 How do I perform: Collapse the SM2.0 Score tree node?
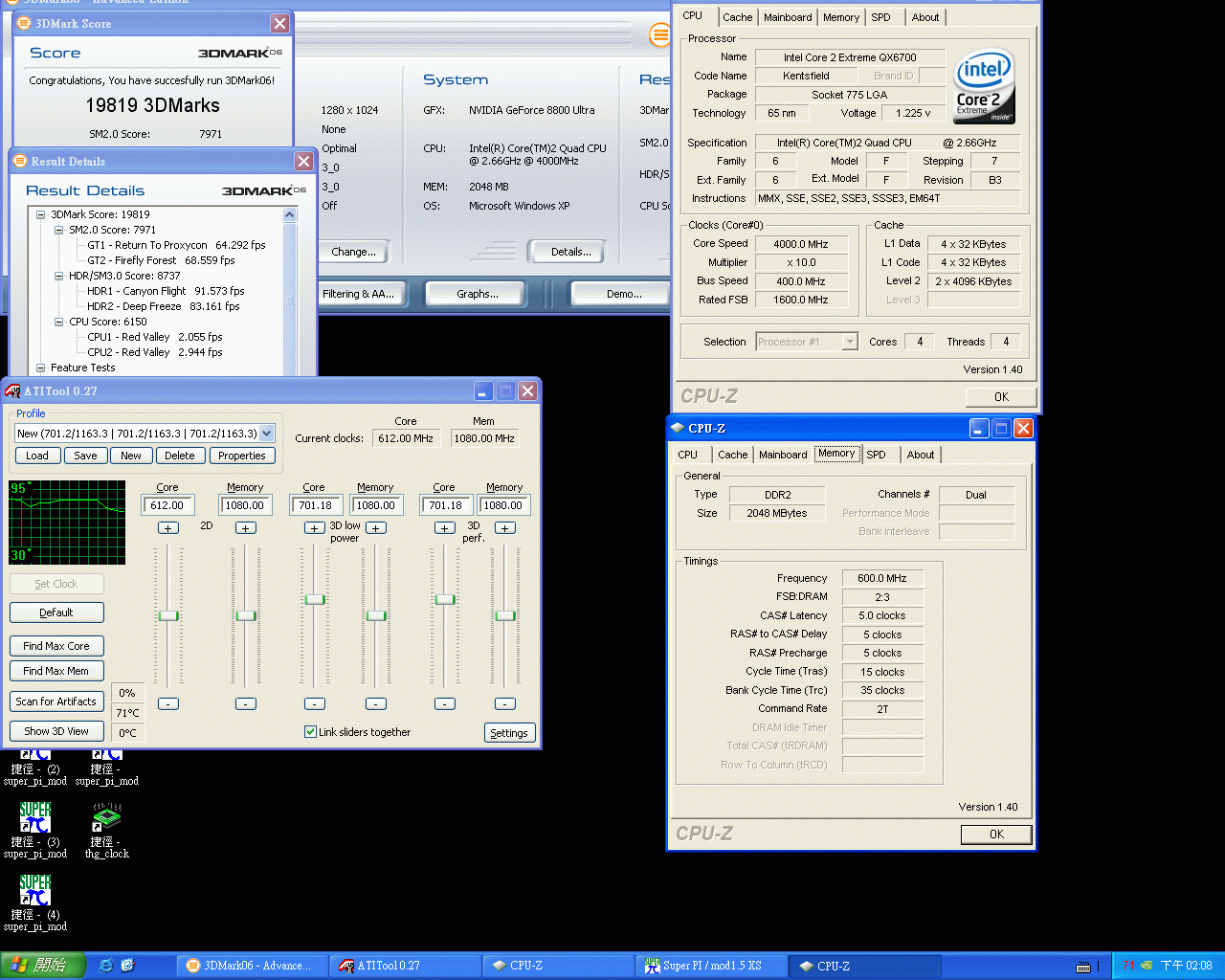pyautogui.click(x=59, y=230)
